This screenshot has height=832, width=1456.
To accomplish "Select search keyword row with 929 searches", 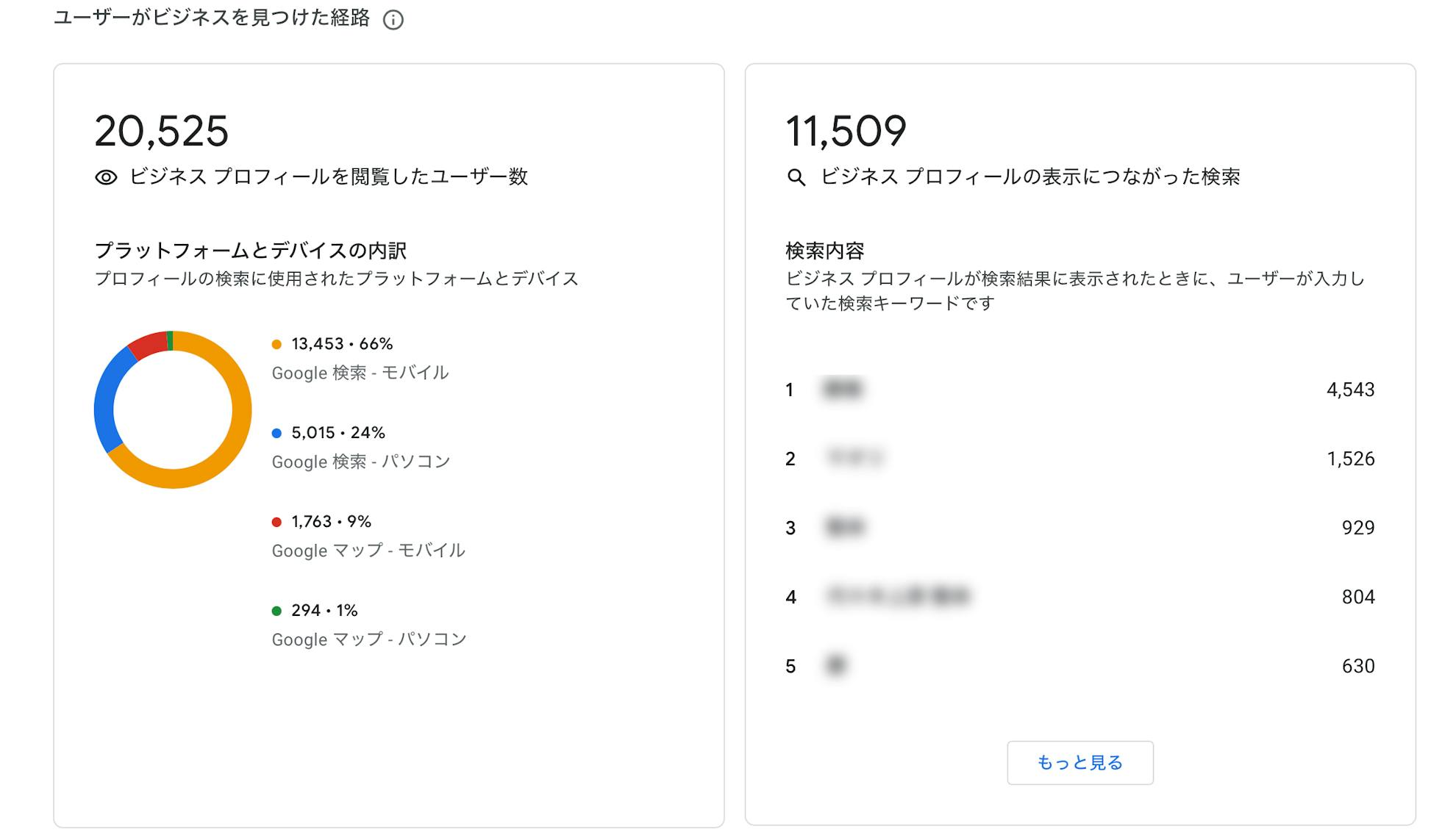I will pos(1079,528).
